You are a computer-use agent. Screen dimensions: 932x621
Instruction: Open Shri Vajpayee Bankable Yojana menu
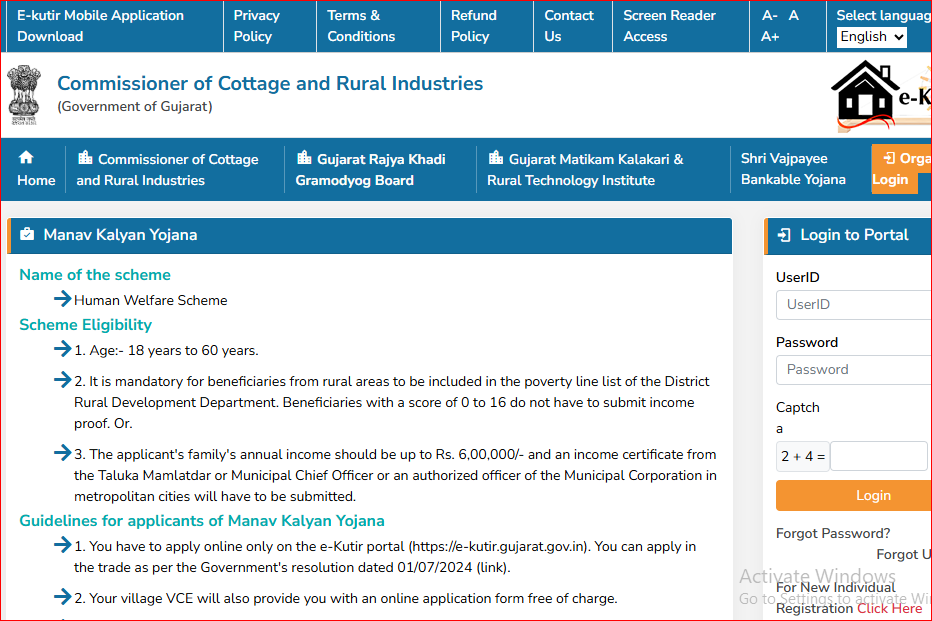tap(793, 169)
